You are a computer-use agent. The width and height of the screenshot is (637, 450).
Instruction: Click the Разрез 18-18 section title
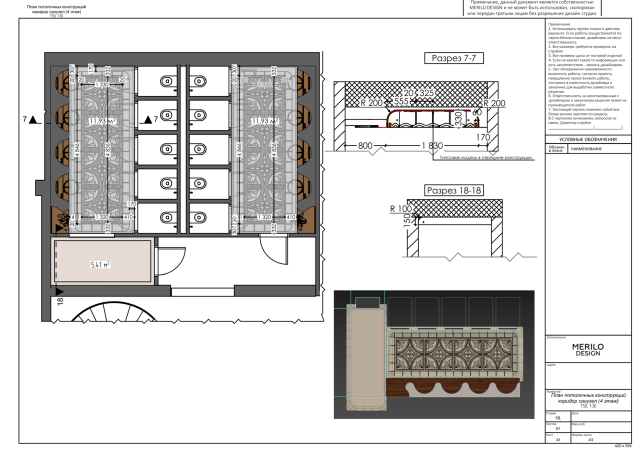(x=454, y=190)
